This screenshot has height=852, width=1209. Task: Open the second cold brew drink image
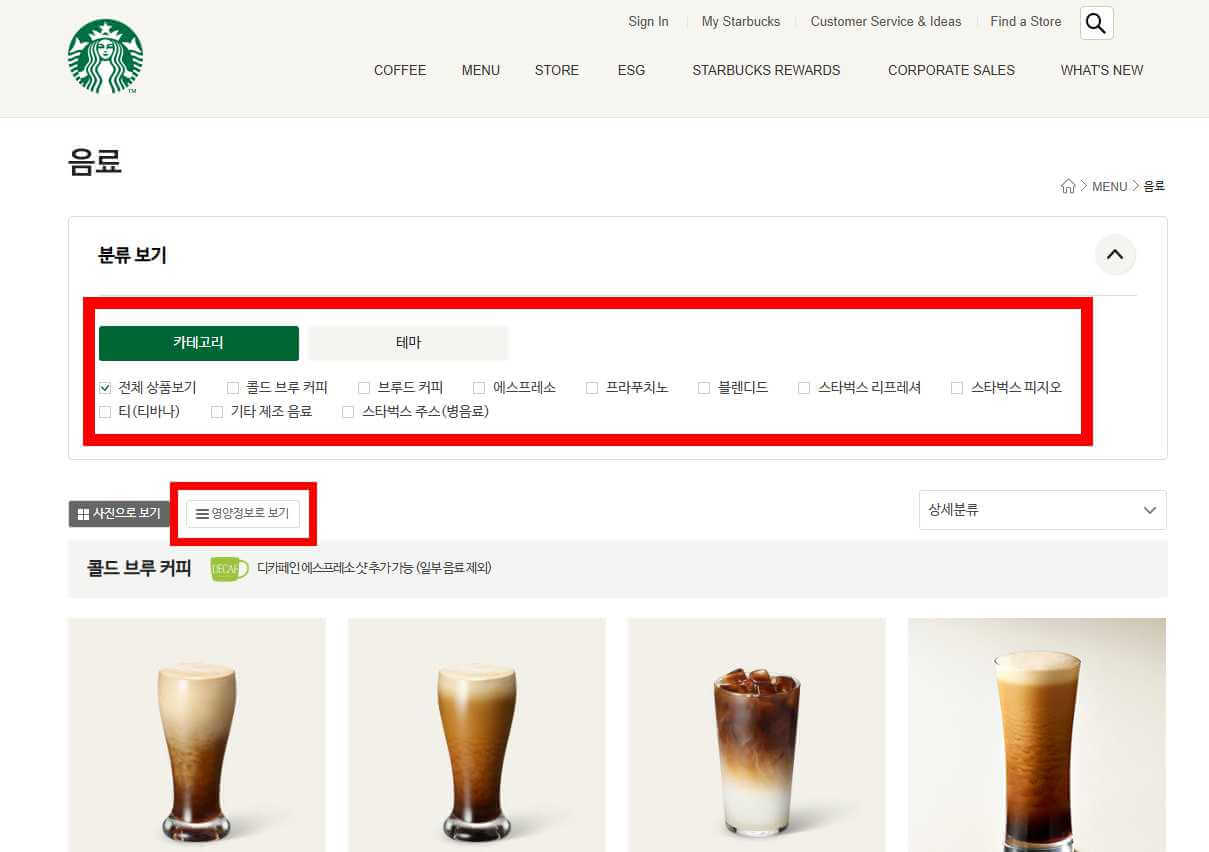[477, 735]
